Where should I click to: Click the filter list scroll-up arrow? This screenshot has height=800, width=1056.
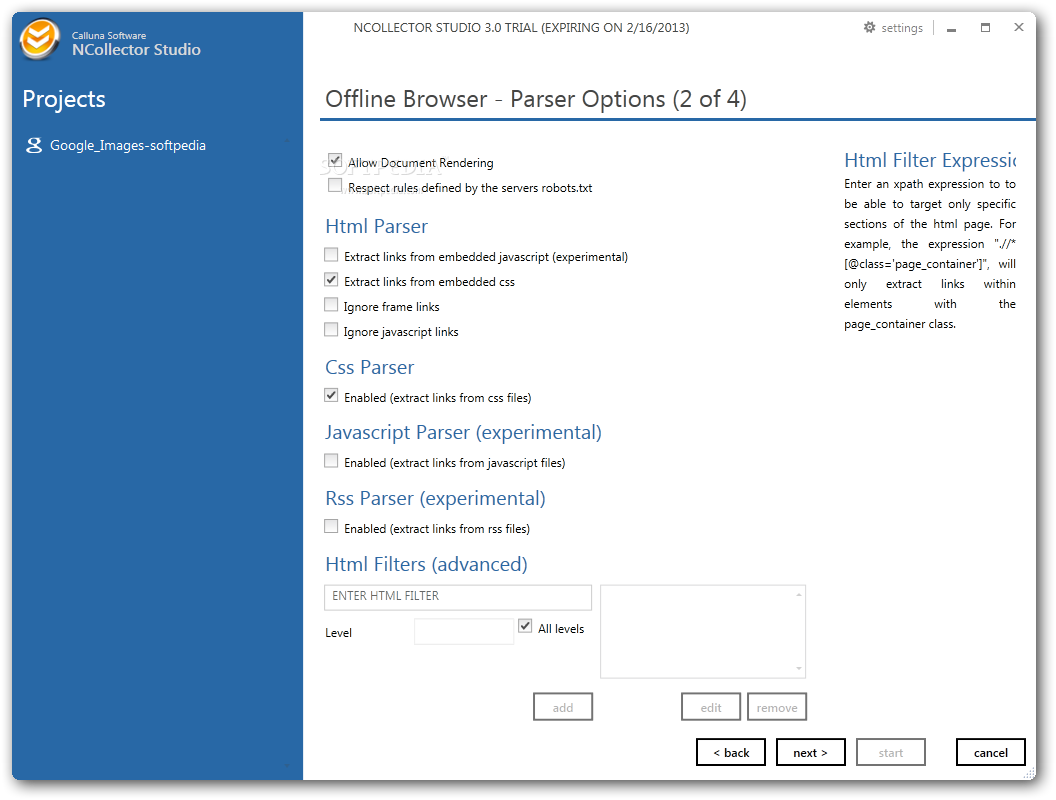pyautogui.click(x=799, y=595)
